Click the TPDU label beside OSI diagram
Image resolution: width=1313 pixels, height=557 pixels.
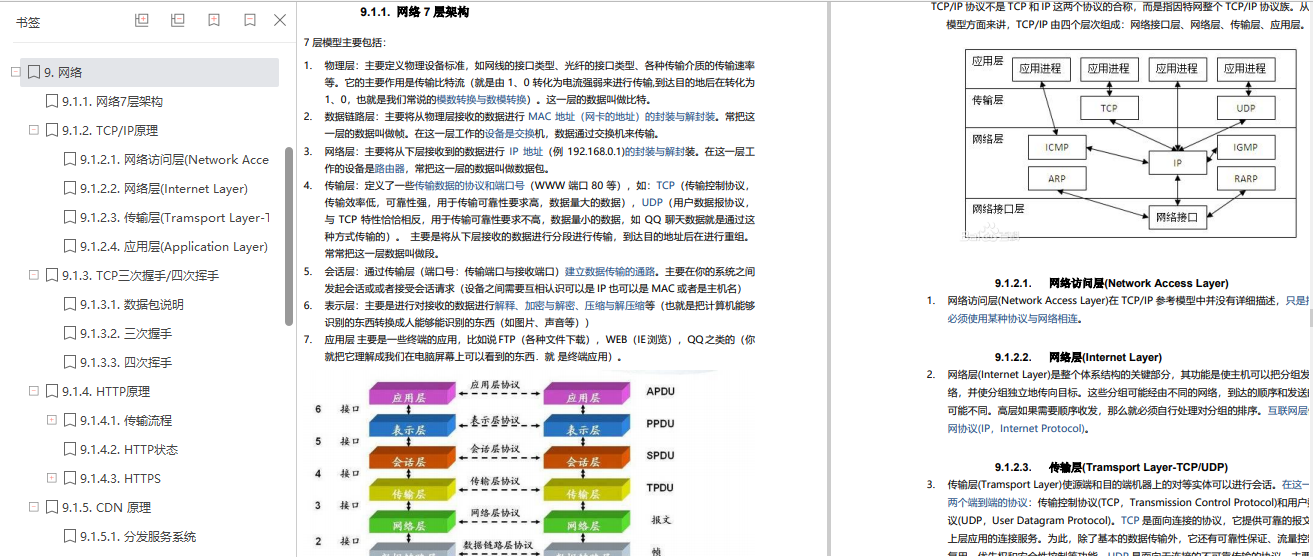pyautogui.click(x=661, y=488)
